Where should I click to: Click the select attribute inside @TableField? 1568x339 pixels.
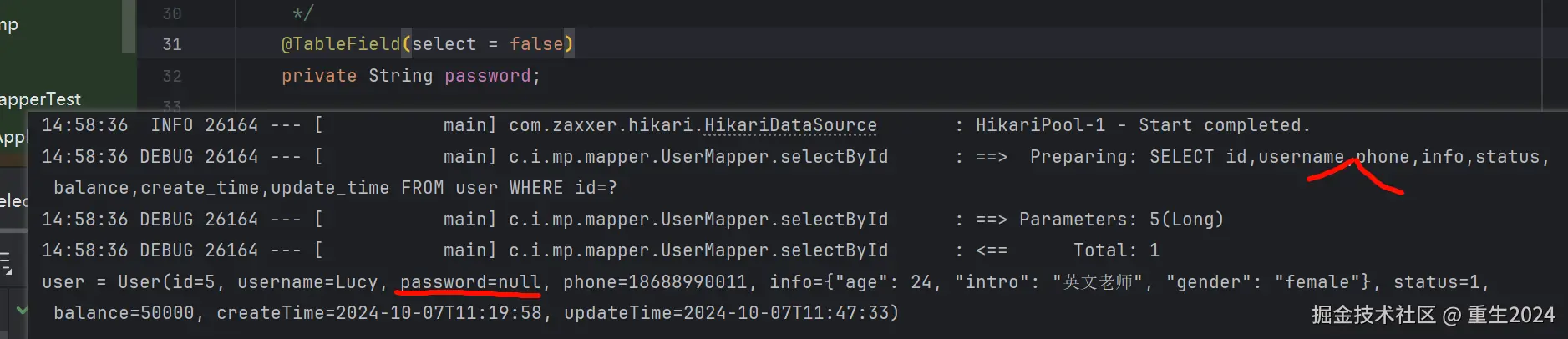coord(444,44)
